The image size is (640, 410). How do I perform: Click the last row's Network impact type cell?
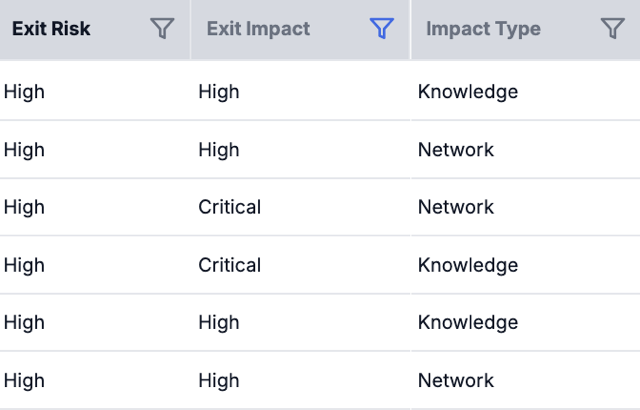tap(456, 380)
